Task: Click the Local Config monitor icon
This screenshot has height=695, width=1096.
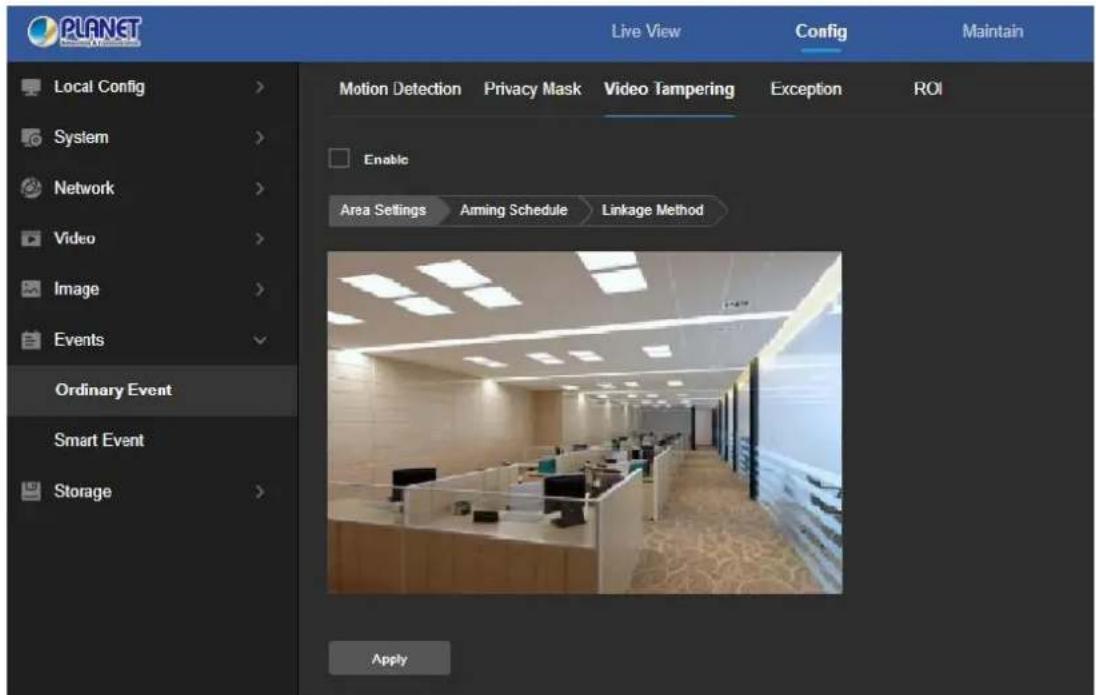Action: pyautogui.click(x=31, y=87)
